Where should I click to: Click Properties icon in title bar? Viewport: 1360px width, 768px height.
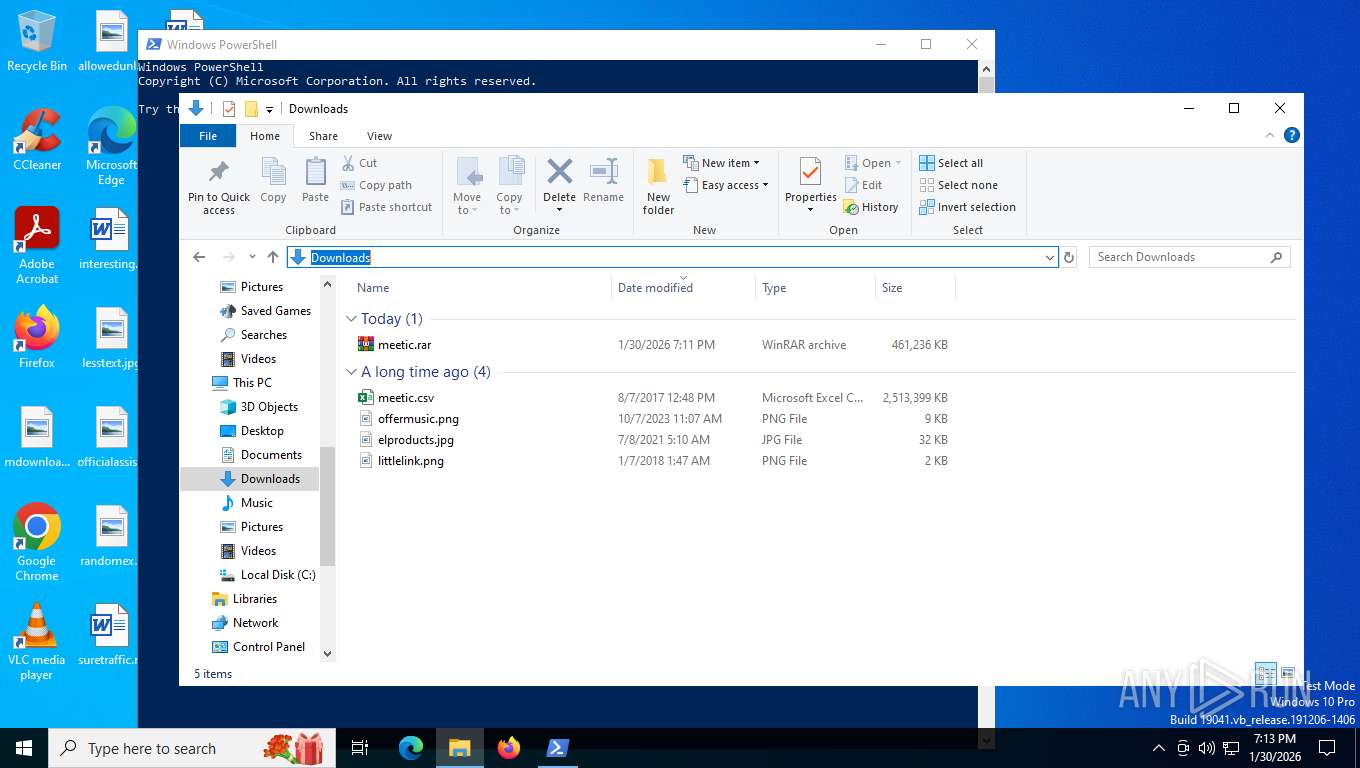click(x=229, y=108)
